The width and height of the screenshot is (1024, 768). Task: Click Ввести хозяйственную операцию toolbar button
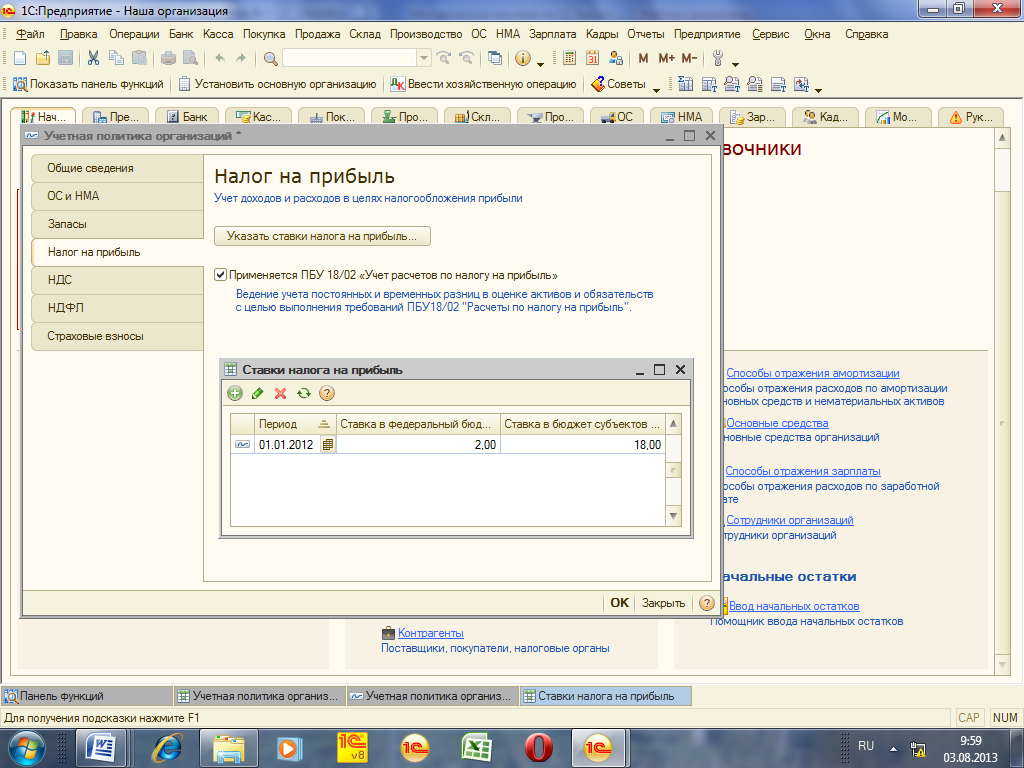pyautogui.click(x=483, y=84)
